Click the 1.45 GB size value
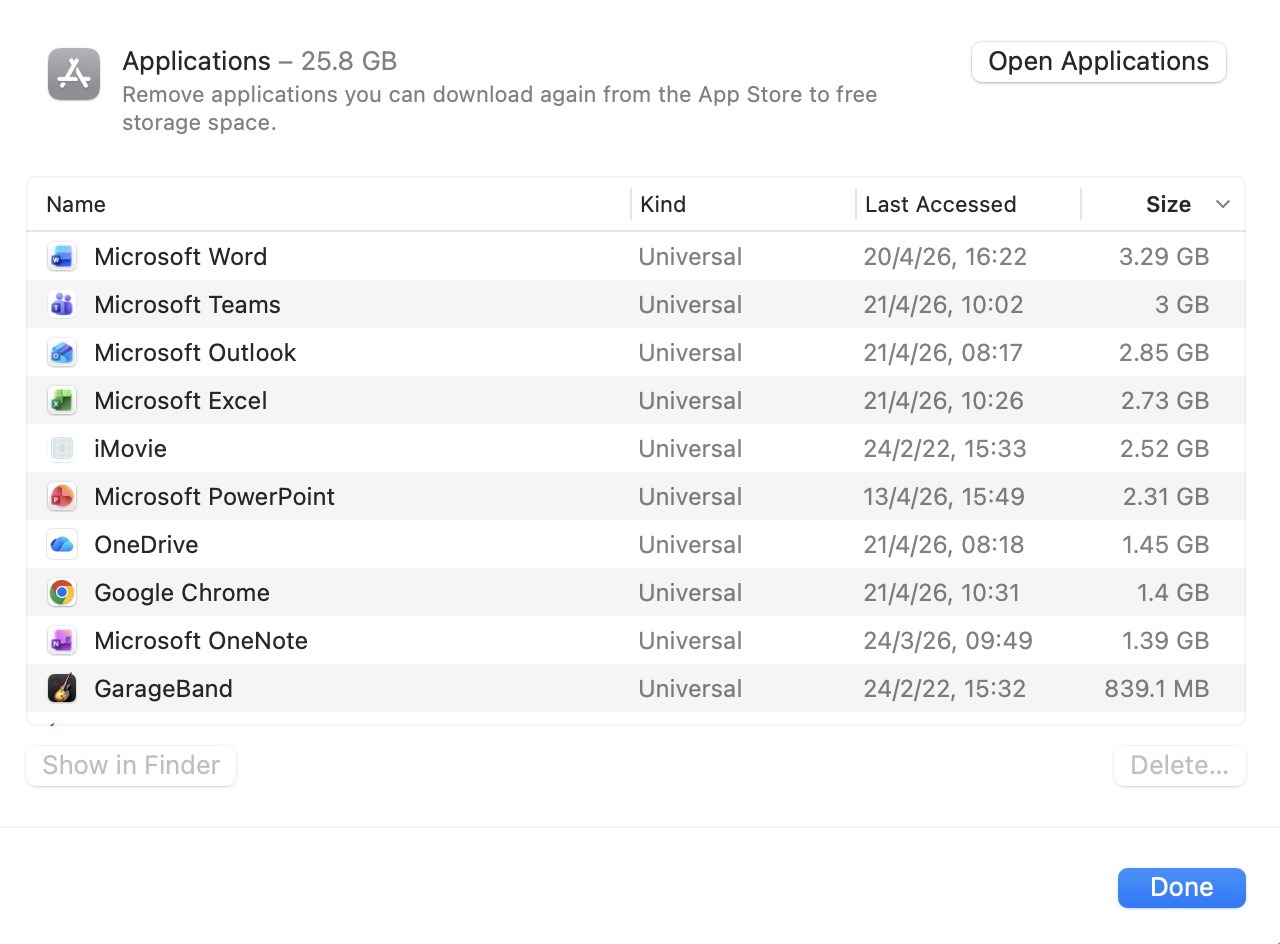Screen dimensions: 1280x944 click(1166, 545)
